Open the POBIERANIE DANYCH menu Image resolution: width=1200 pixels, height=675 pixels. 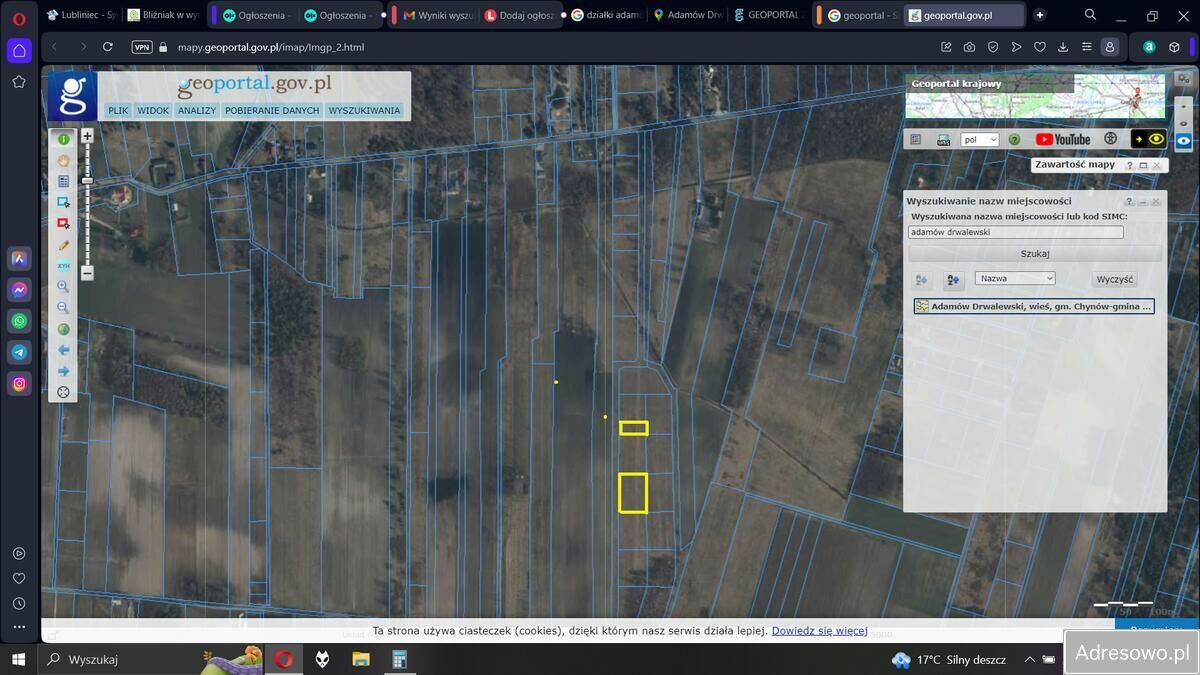coord(272,111)
